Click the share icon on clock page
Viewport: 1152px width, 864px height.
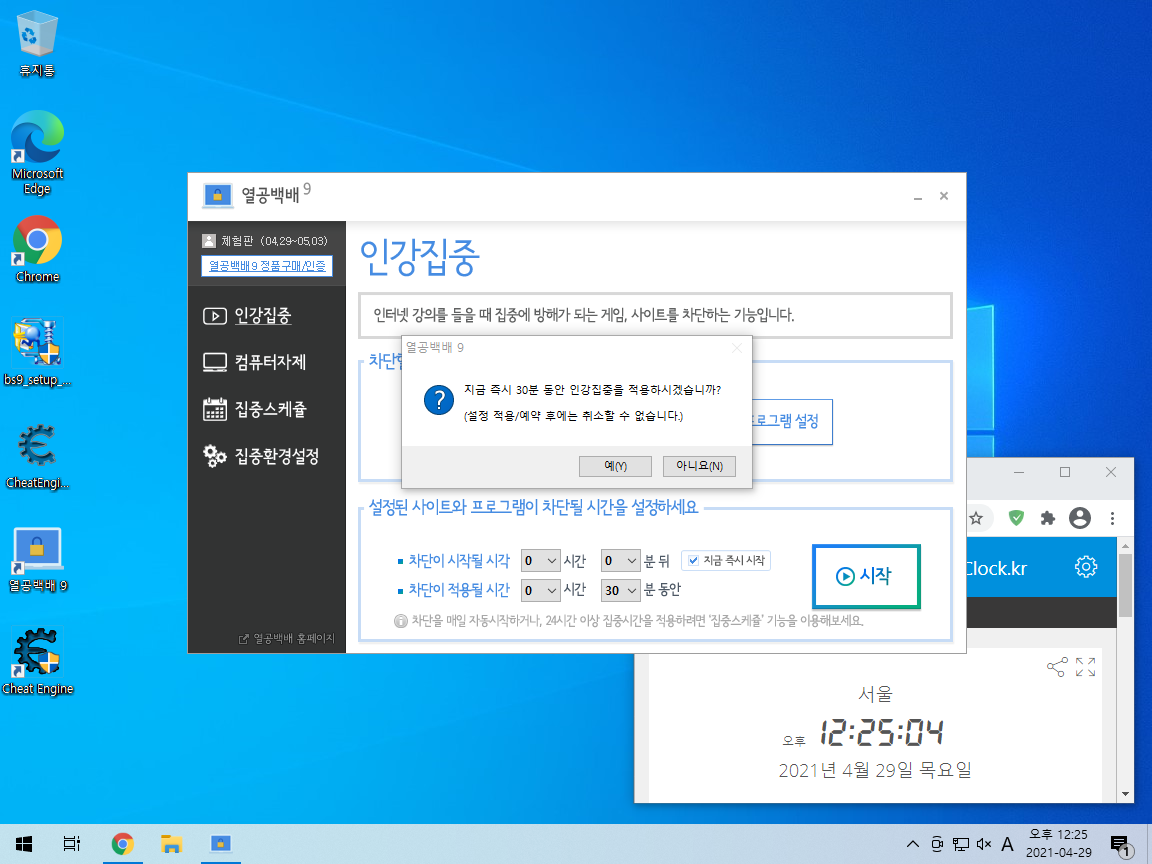click(x=1056, y=667)
